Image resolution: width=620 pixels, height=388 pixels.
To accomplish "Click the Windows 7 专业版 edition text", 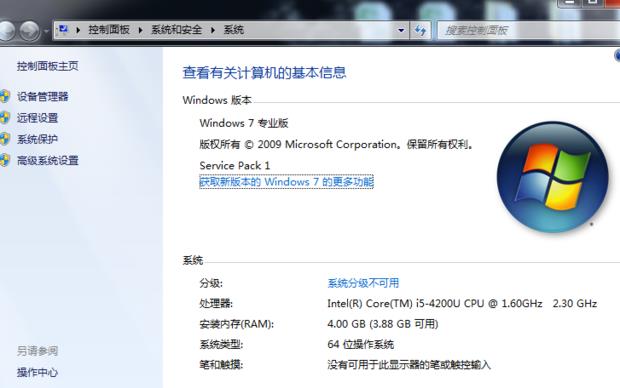I will [x=244, y=123].
